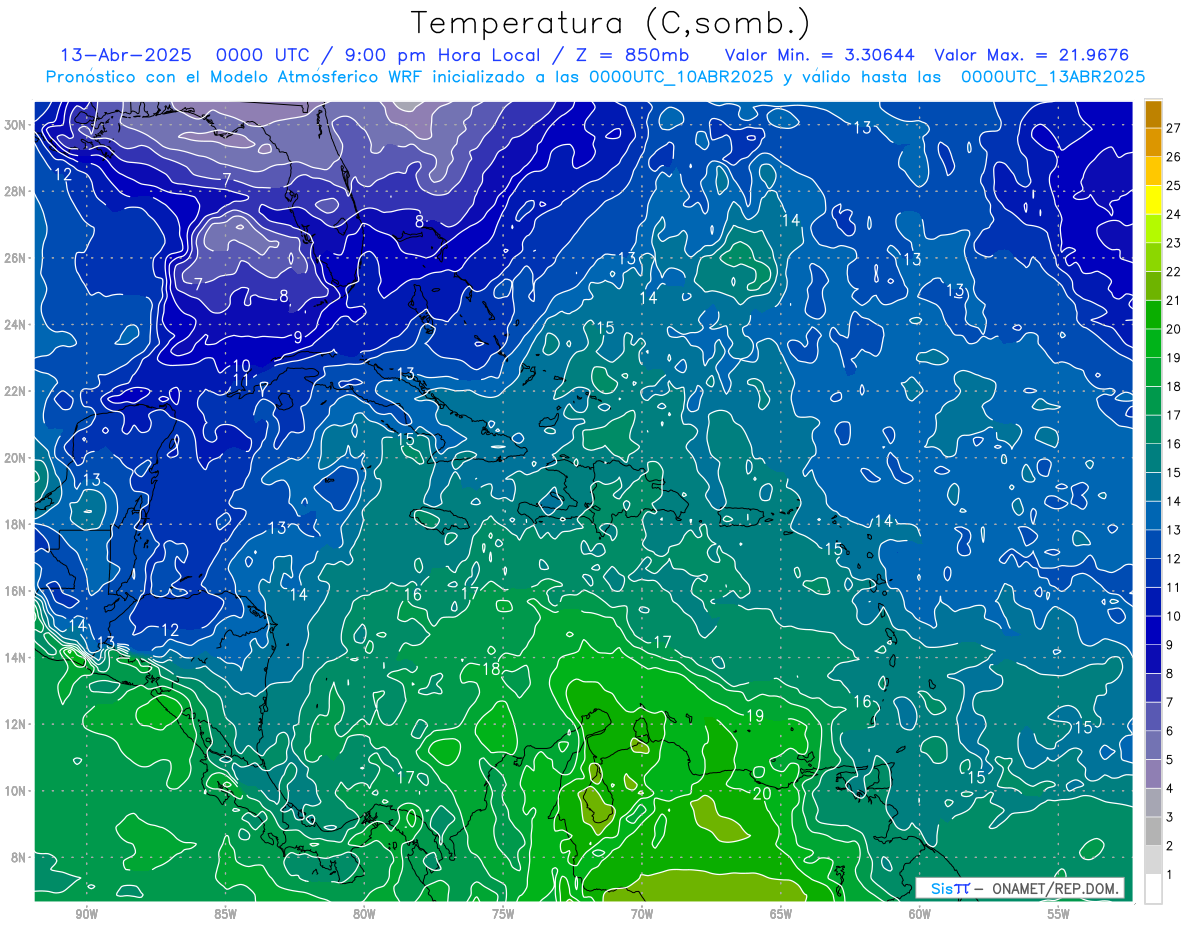Click the 16N latitude axis label
This screenshot has height=927, width=1200.
click(x=17, y=590)
